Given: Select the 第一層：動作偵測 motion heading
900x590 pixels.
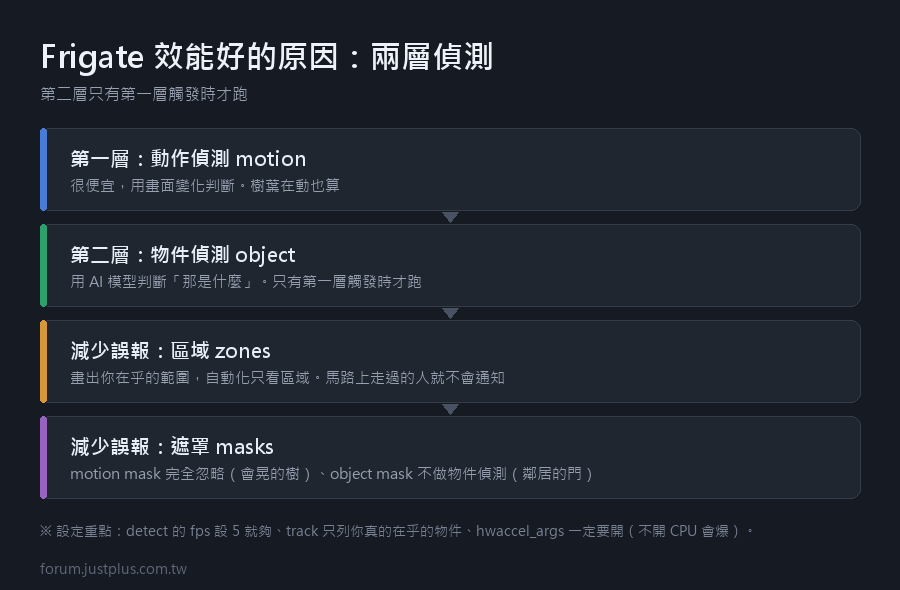Looking at the screenshot, I should click(x=188, y=159).
